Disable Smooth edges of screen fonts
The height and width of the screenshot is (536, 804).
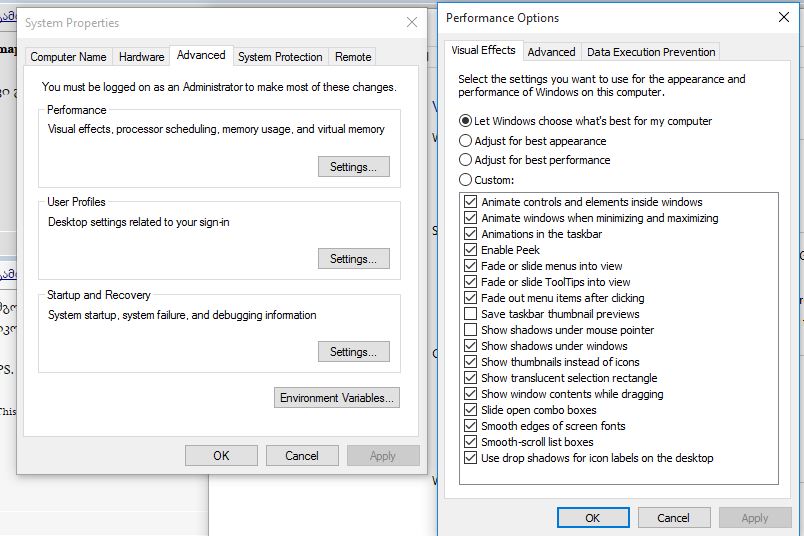pyautogui.click(x=471, y=426)
